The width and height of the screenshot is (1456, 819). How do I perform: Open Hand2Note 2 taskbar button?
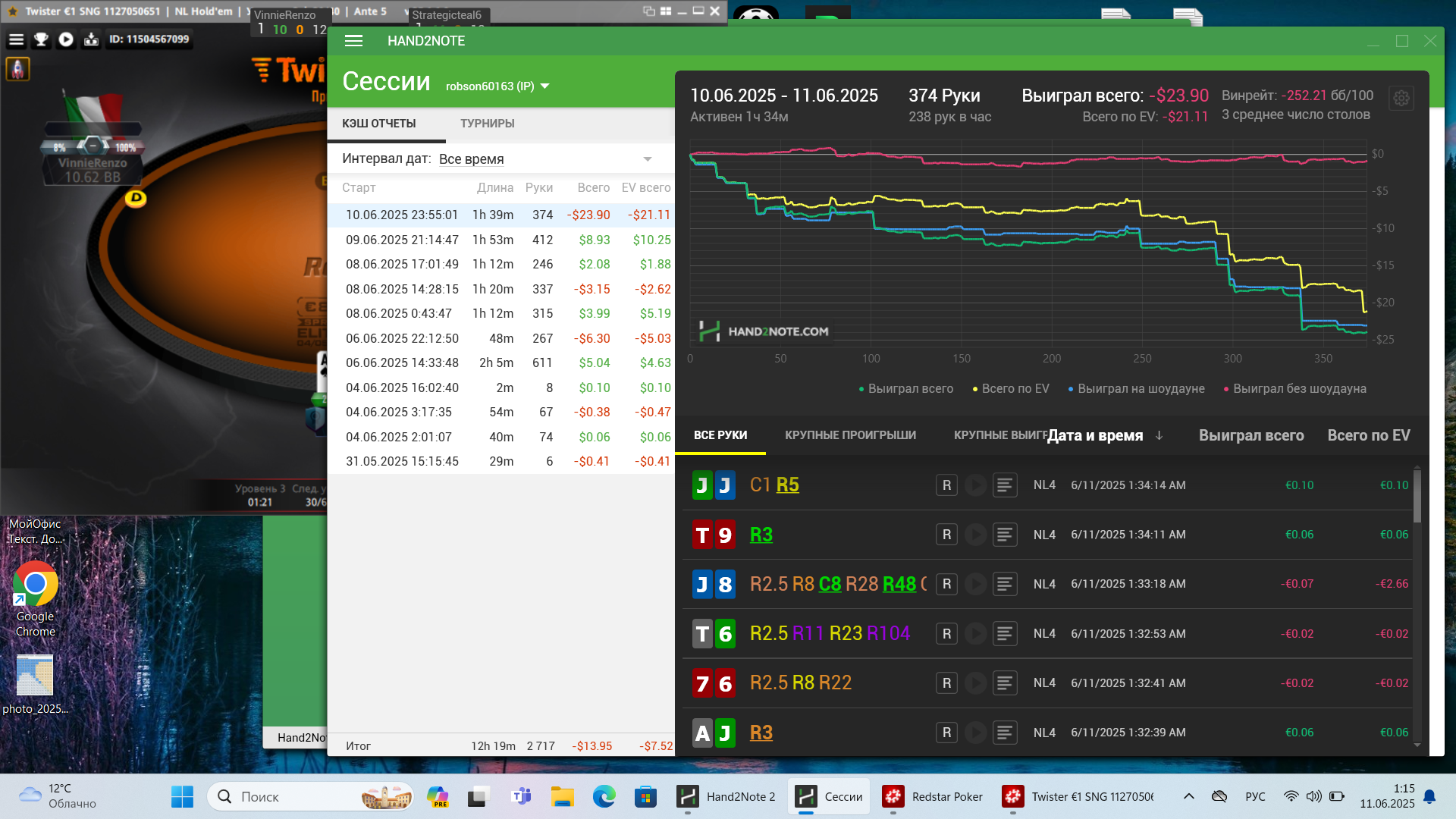tap(726, 796)
